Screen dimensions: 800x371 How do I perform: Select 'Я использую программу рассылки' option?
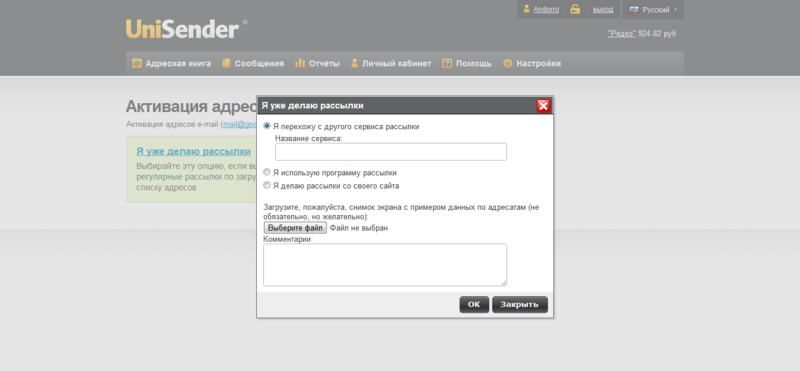point(267,172)
